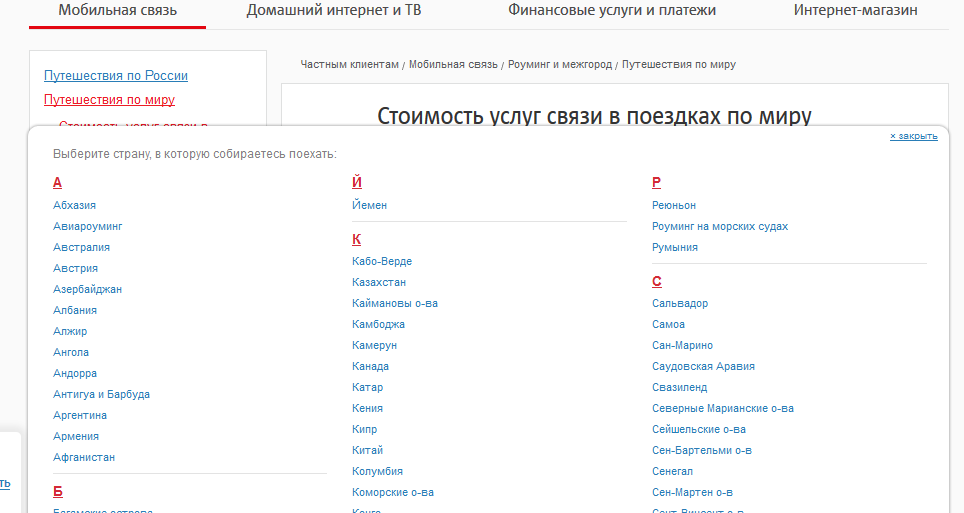This screenshot has width=964, height=513.
Task: Jump to letter К section heading
Action: tap(357, 239)
